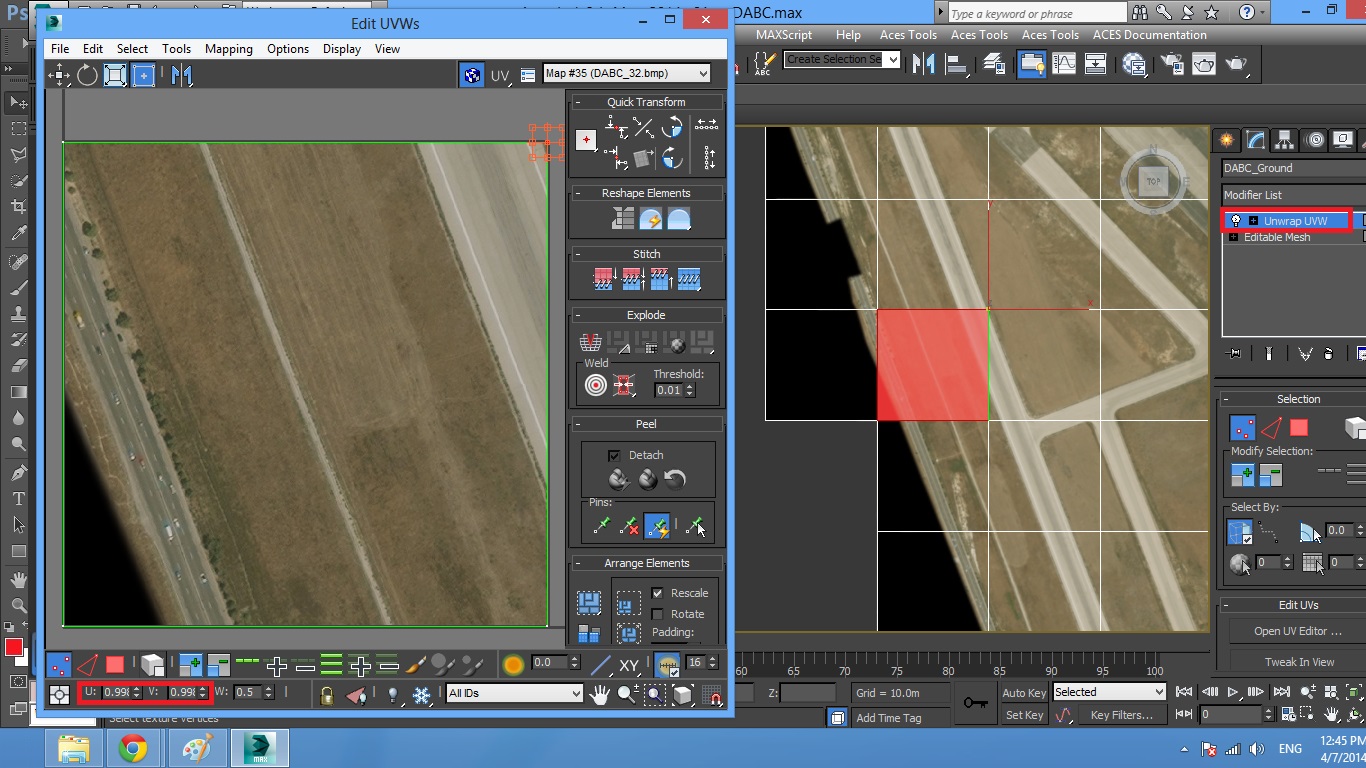Image resolution: width=1366 pixels, height=768 pixels.
Task: Toggle the Detach checkbox in Peel
Action: (x=614, y=455)
